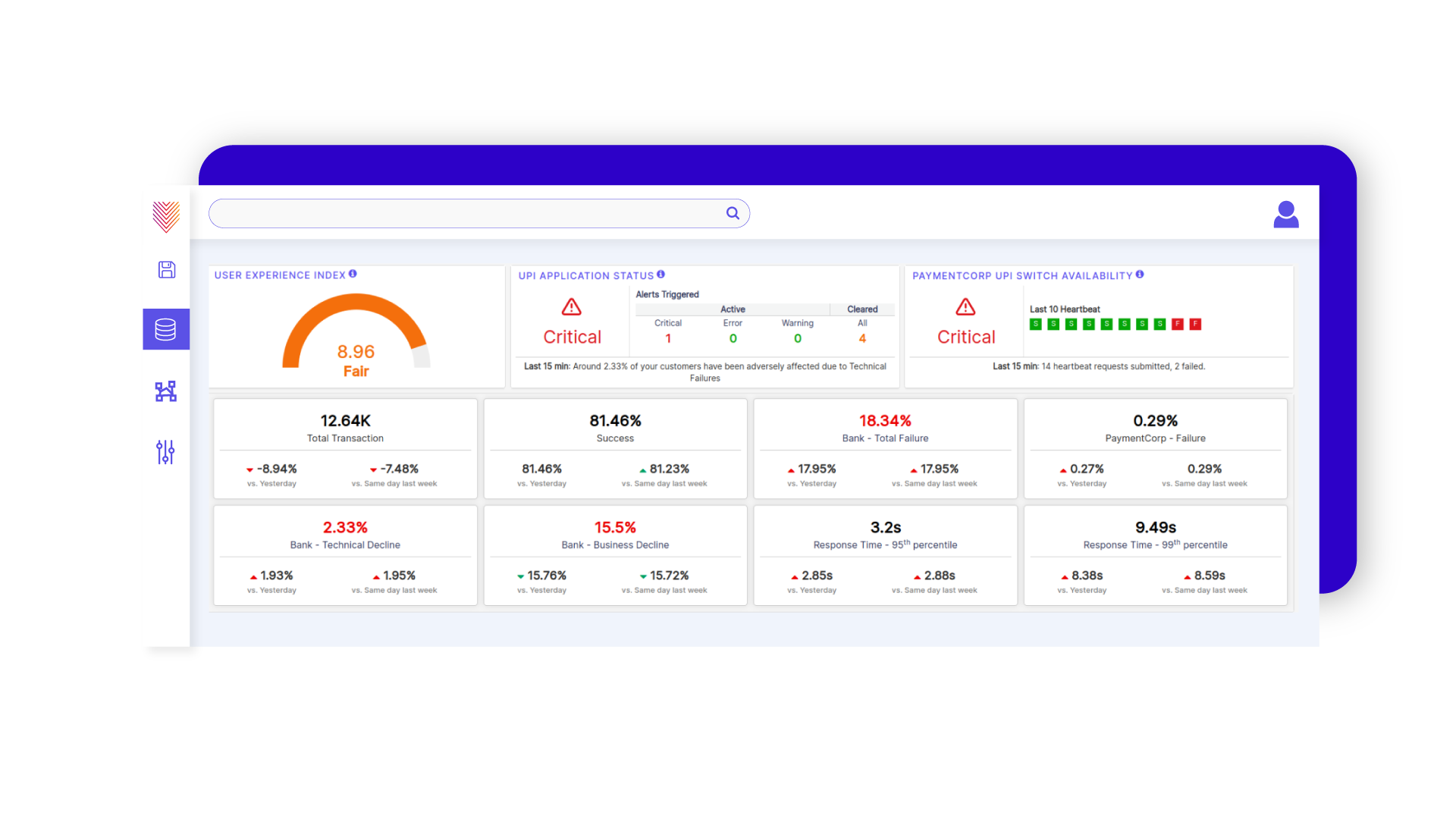This screenshot has height=819, width=1456.
Task: Click info icon beside User Experience Index
Action: (x=353, y=275)
